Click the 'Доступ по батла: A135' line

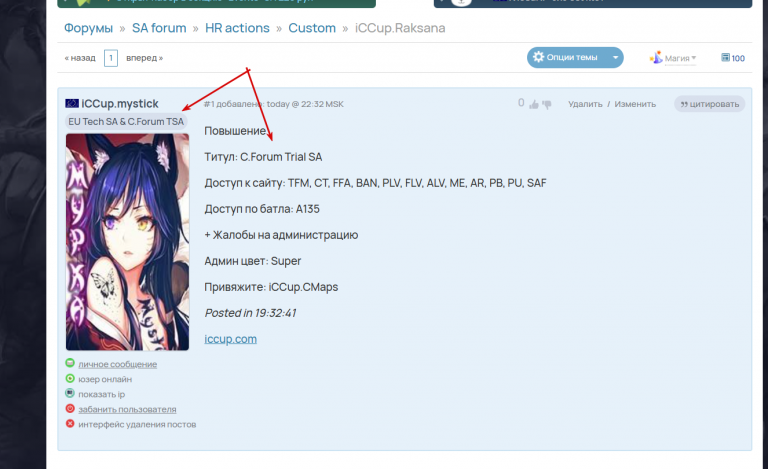click(262, 209)
